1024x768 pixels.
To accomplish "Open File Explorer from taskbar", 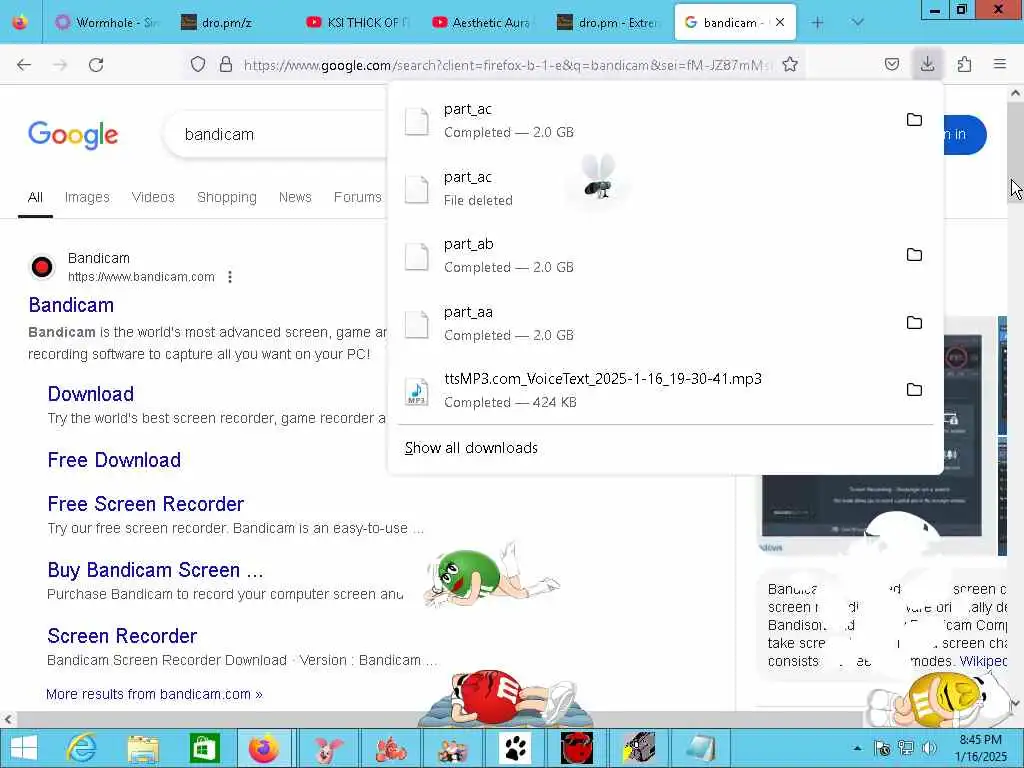I will pos(143,748).
